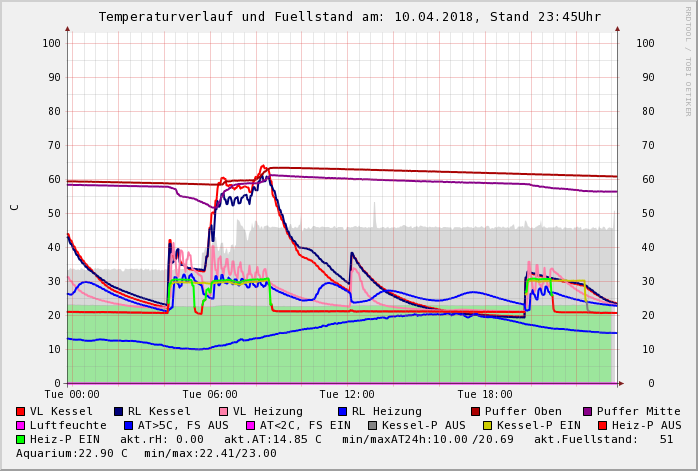
Task: Click the Aquarium temperature reading text
Action: tap(68, 453)
